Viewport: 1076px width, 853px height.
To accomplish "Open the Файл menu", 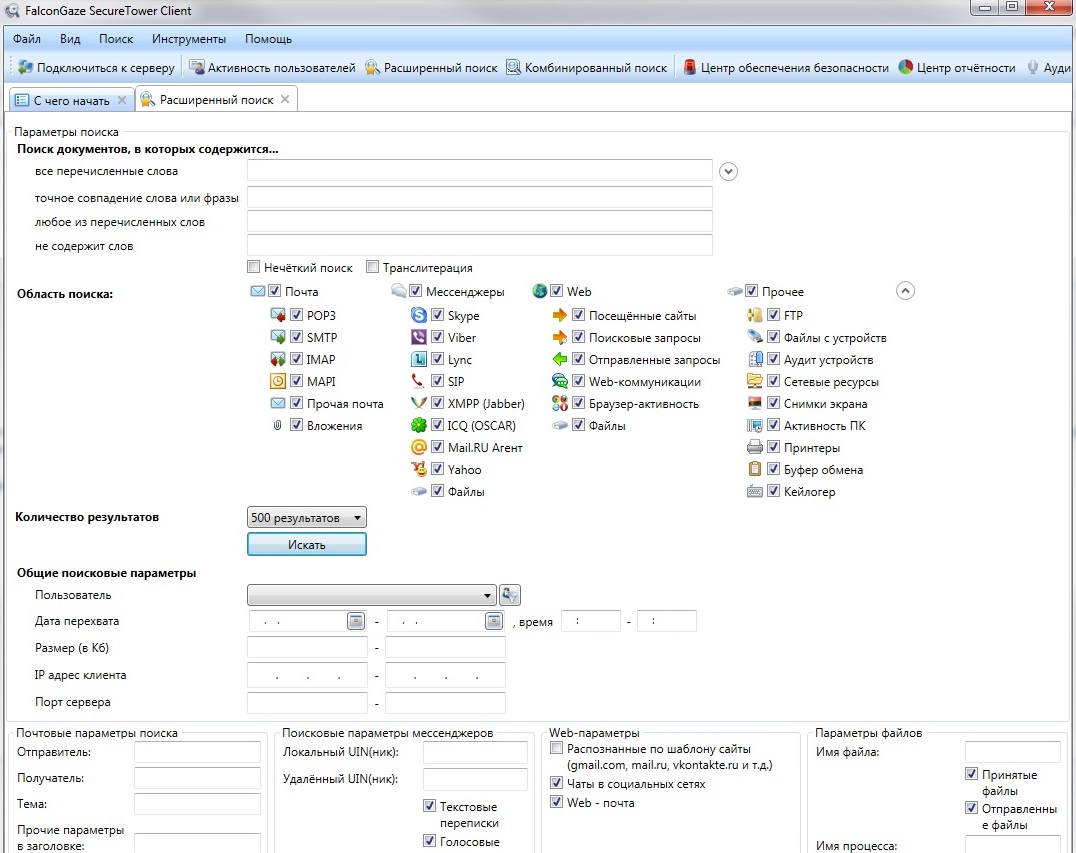I will pos(27,39).
